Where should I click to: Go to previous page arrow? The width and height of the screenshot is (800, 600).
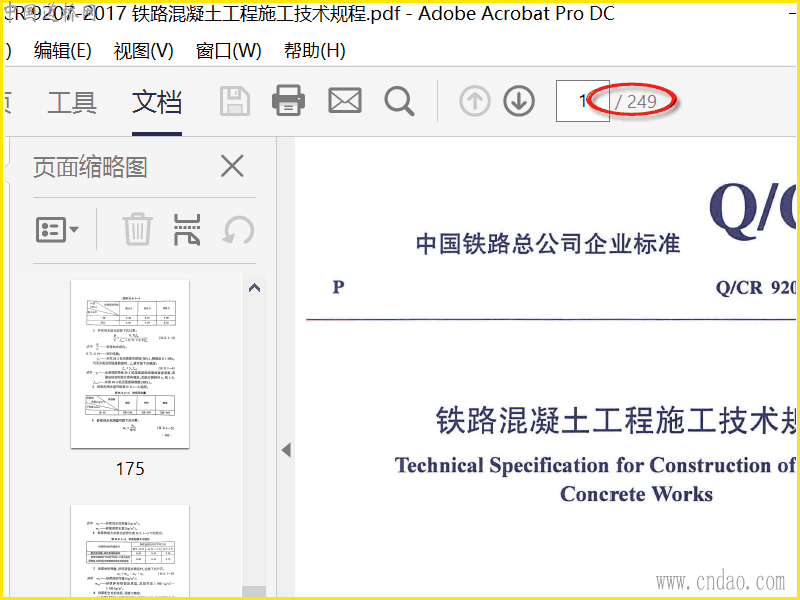pyautogui.click(x=474, y=101)
